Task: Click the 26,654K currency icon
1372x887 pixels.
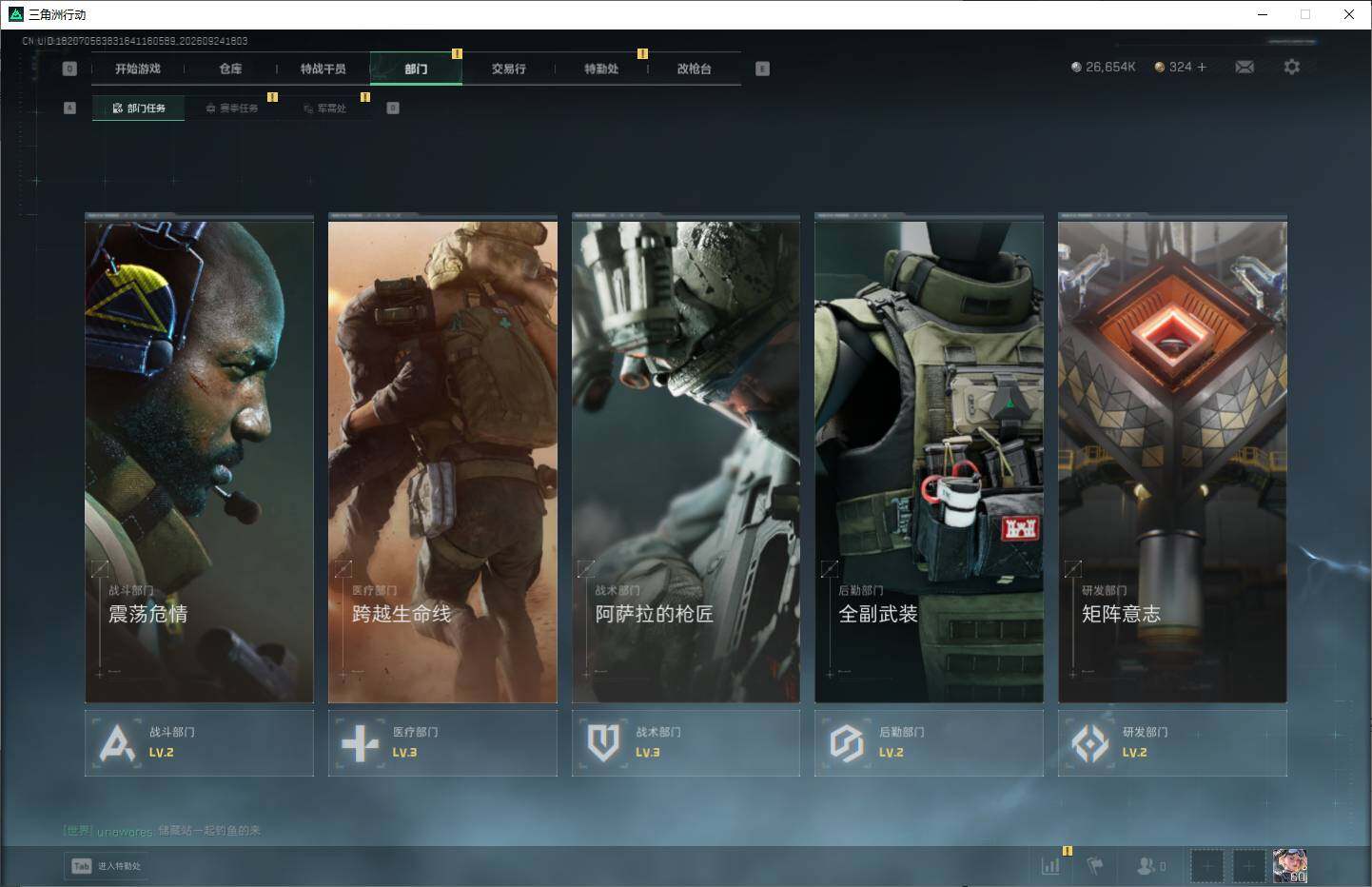Action: (x=1076, y=68)
